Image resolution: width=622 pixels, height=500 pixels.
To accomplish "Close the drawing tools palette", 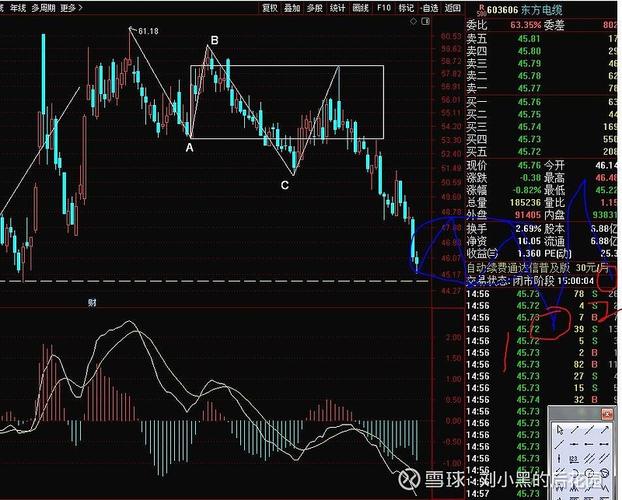I will pyautogui.click(x=606, y=412).
